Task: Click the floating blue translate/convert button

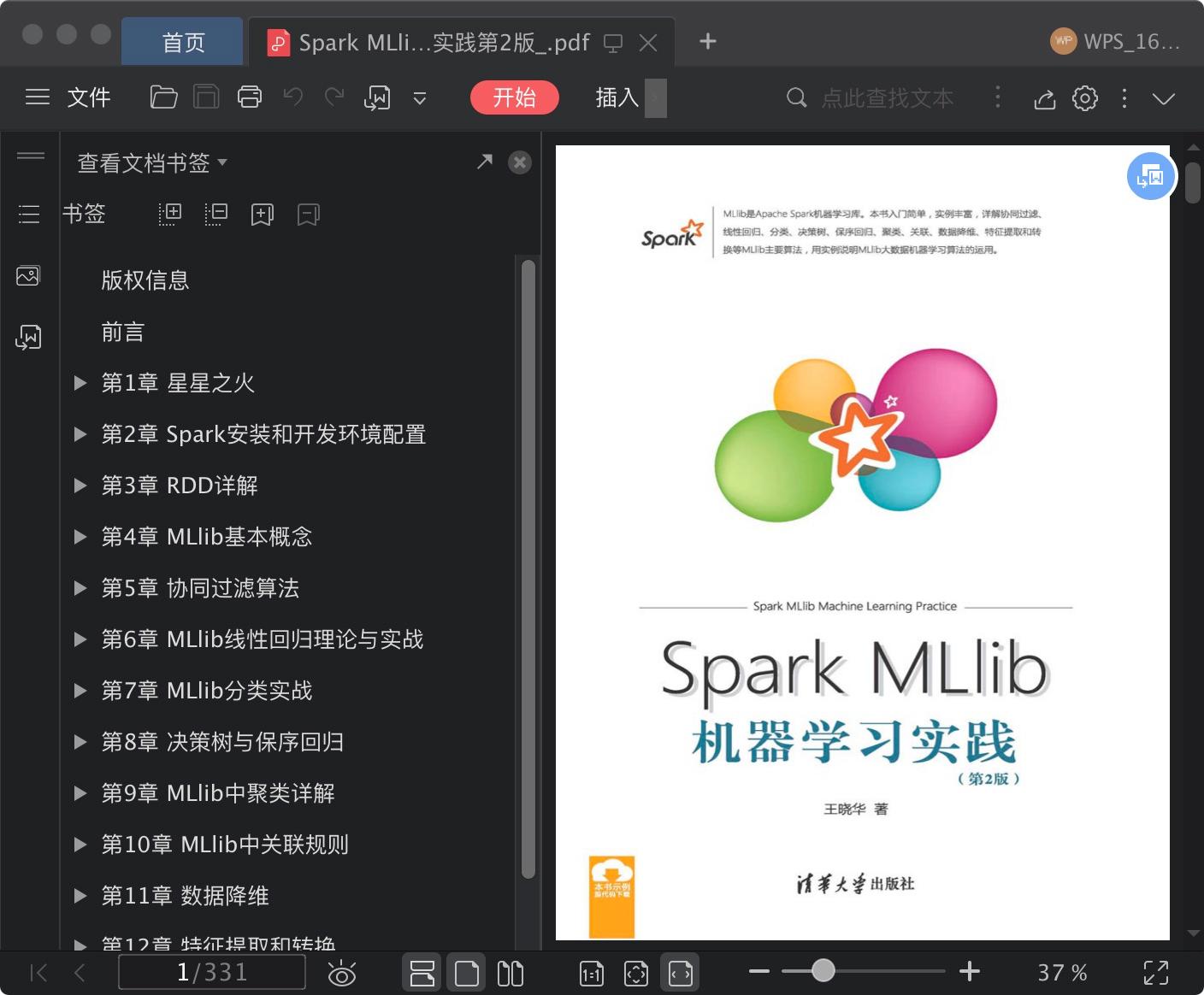Action: pyautogui.click(x=1150, y=176)
